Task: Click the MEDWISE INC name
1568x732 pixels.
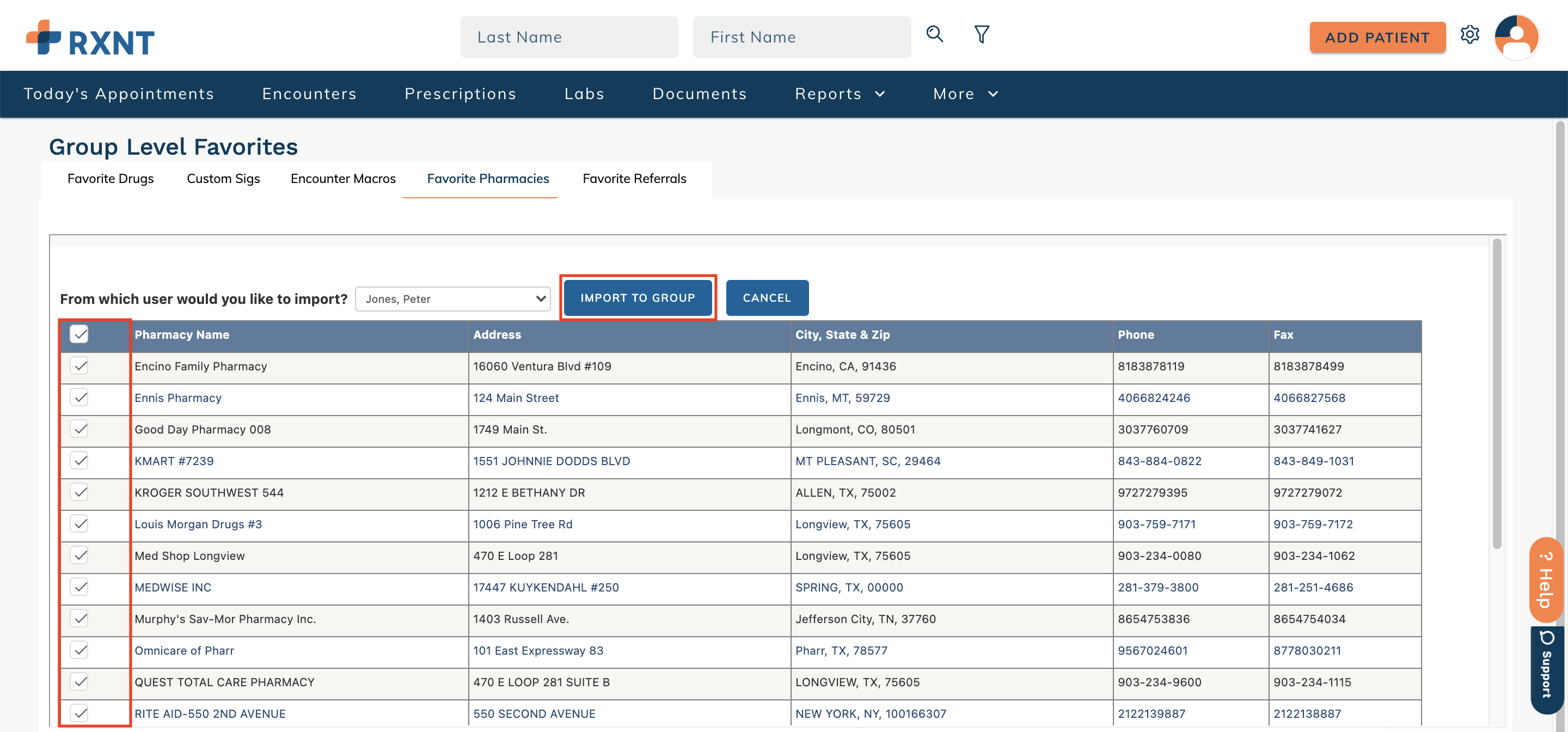Action: [x=172, y=588]
